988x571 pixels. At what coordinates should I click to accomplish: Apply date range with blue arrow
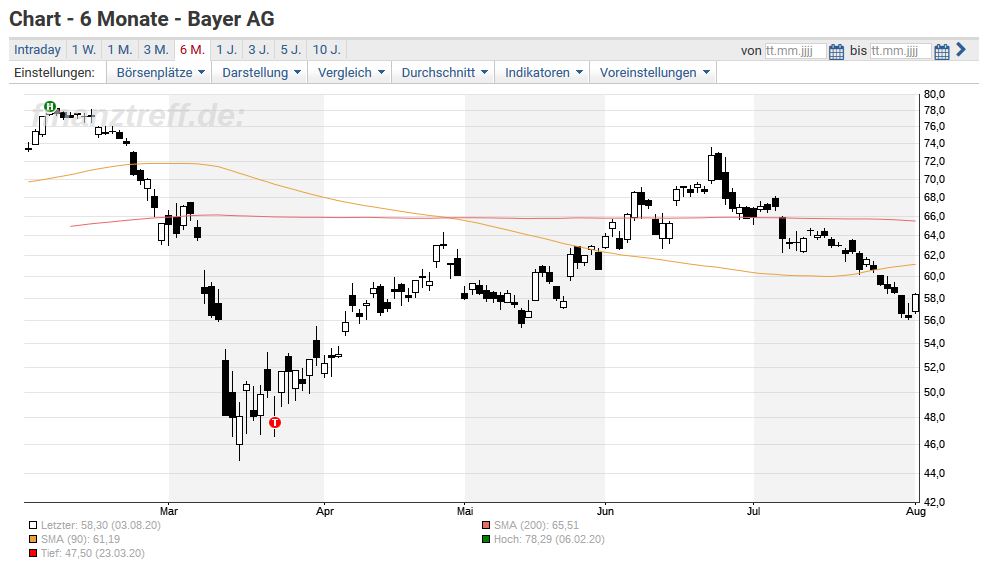click(x=960, y=49)
